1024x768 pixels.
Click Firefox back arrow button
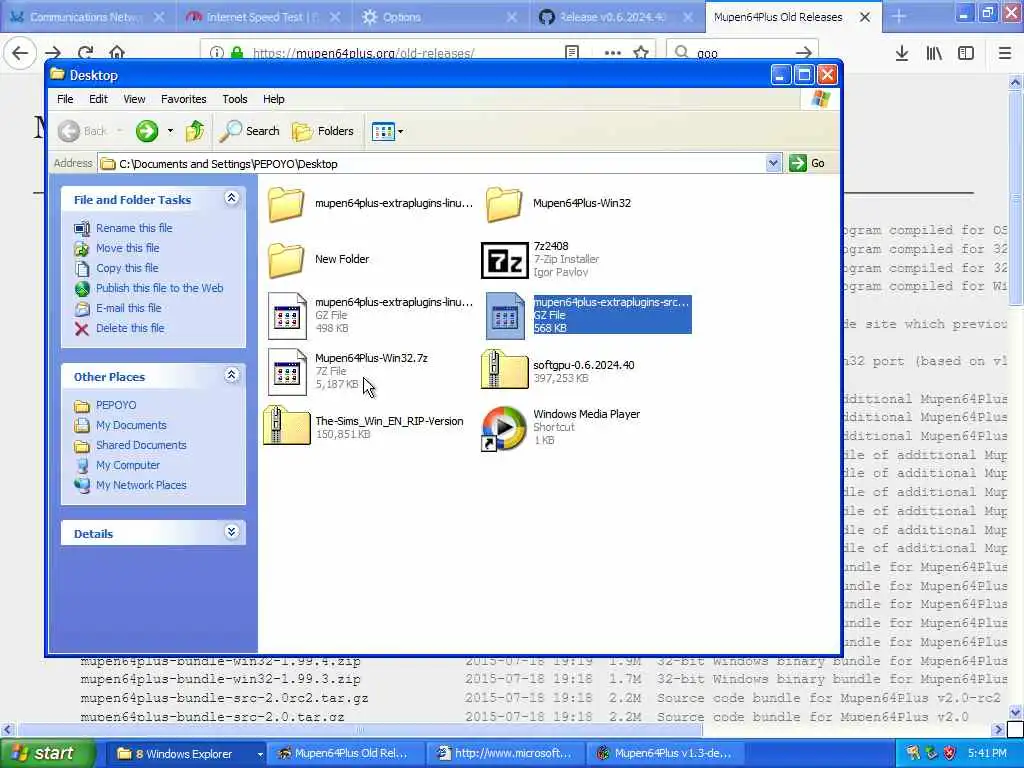[20, 53]
